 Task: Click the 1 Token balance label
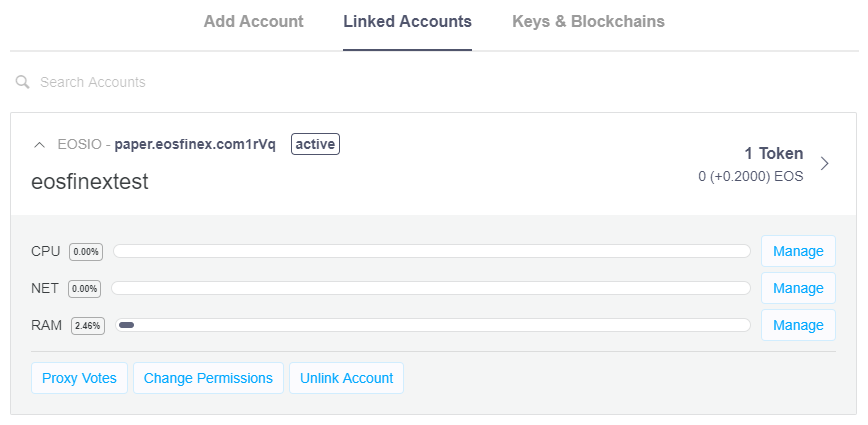click(x=773, y=153)
